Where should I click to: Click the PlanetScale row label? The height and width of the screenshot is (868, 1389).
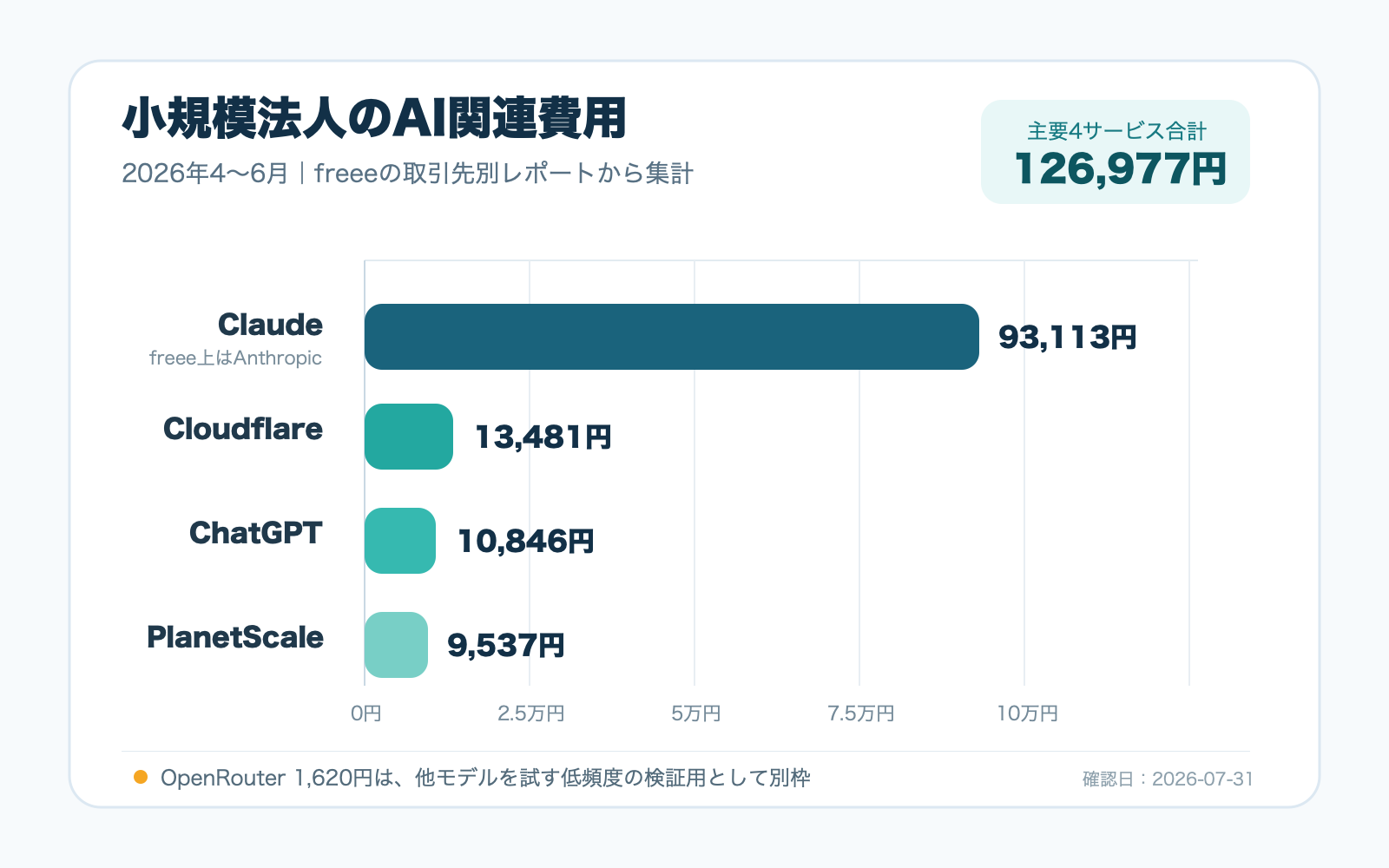point(235,637)
